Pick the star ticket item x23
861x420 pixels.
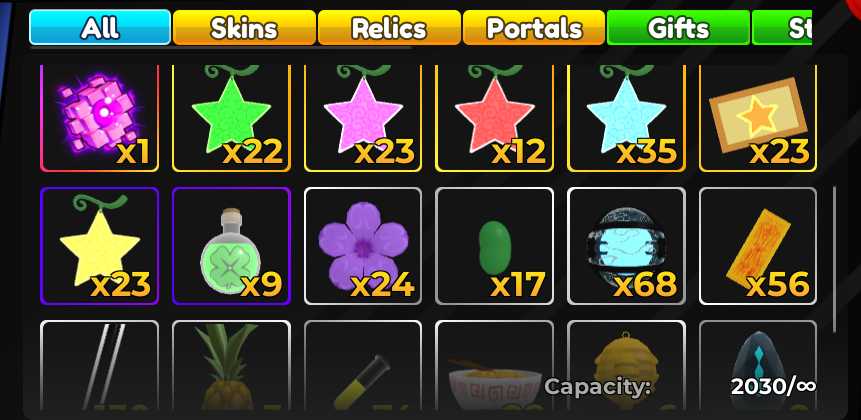point(758,119)
